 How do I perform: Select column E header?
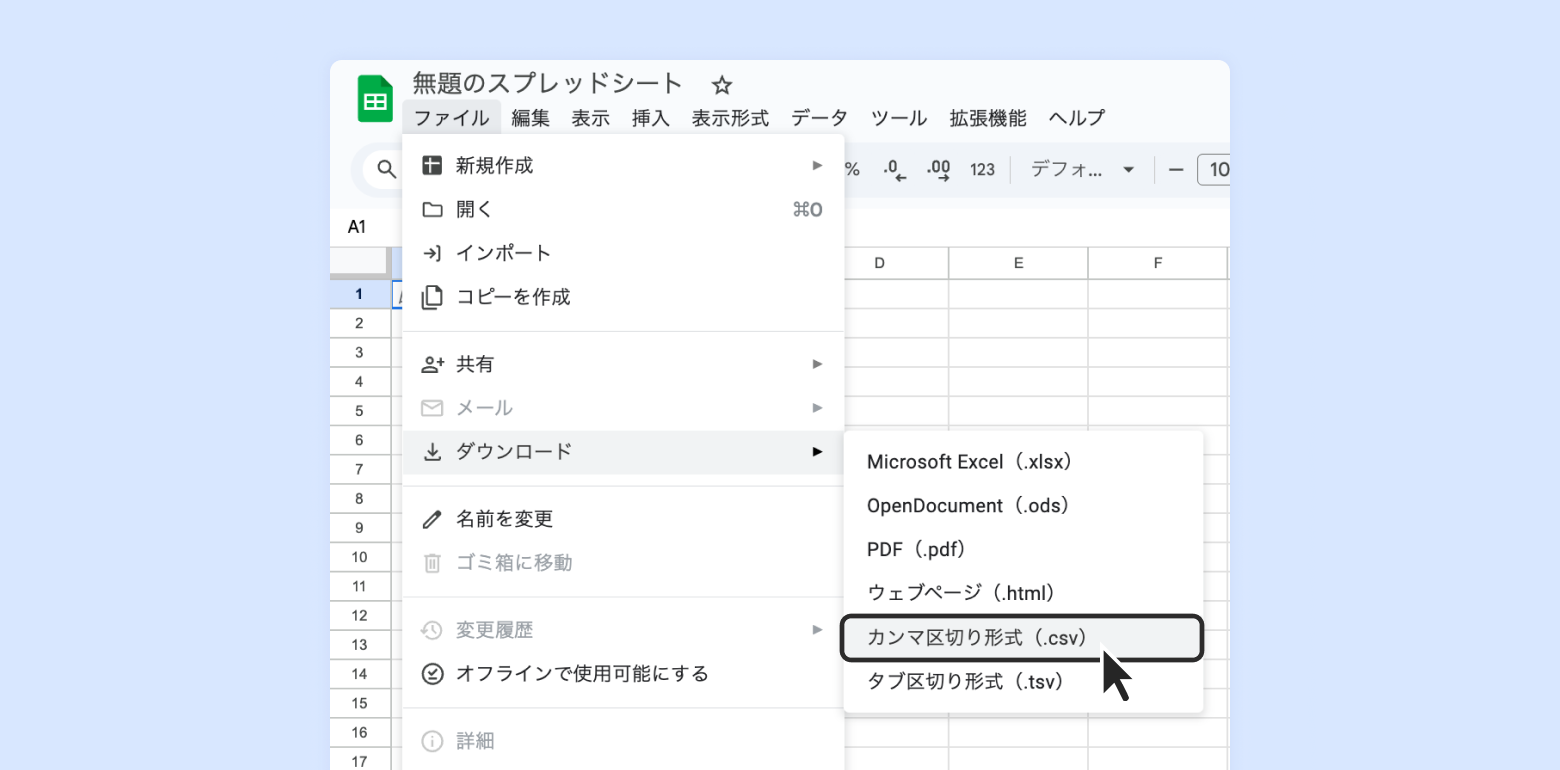[1018, 264]
